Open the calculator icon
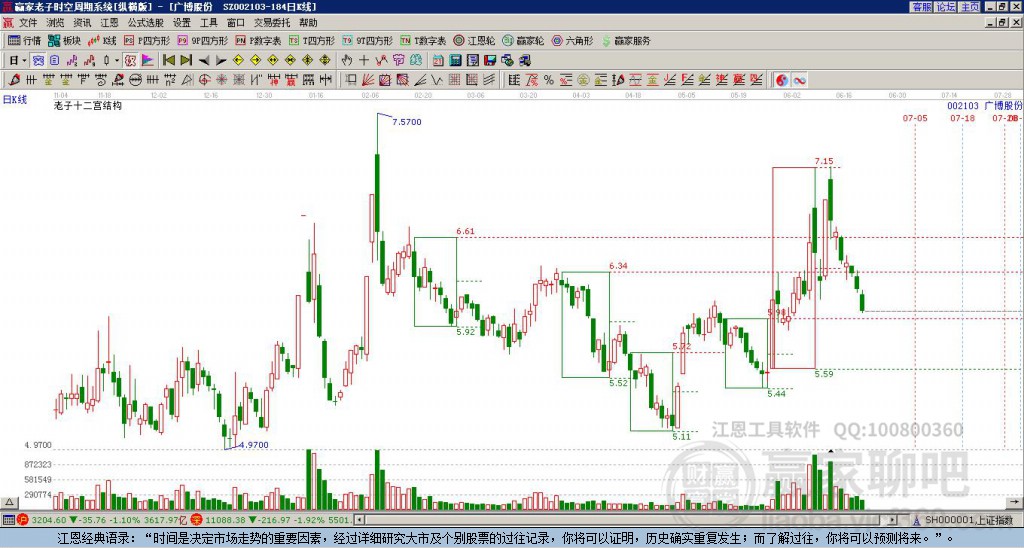The image size is (1024, 548). click(x=455, y=60)
